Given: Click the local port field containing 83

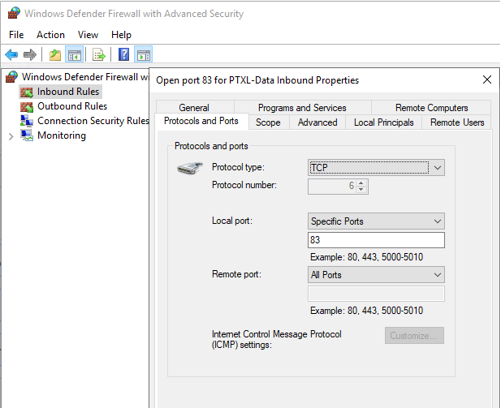Looking at the screenshot, I should (376, 240).
